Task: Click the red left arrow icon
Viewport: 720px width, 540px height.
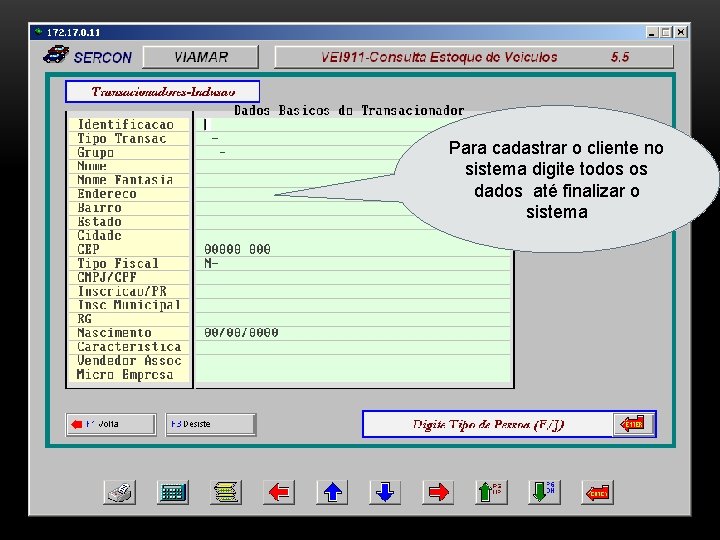Action: (x=279, y=492)
